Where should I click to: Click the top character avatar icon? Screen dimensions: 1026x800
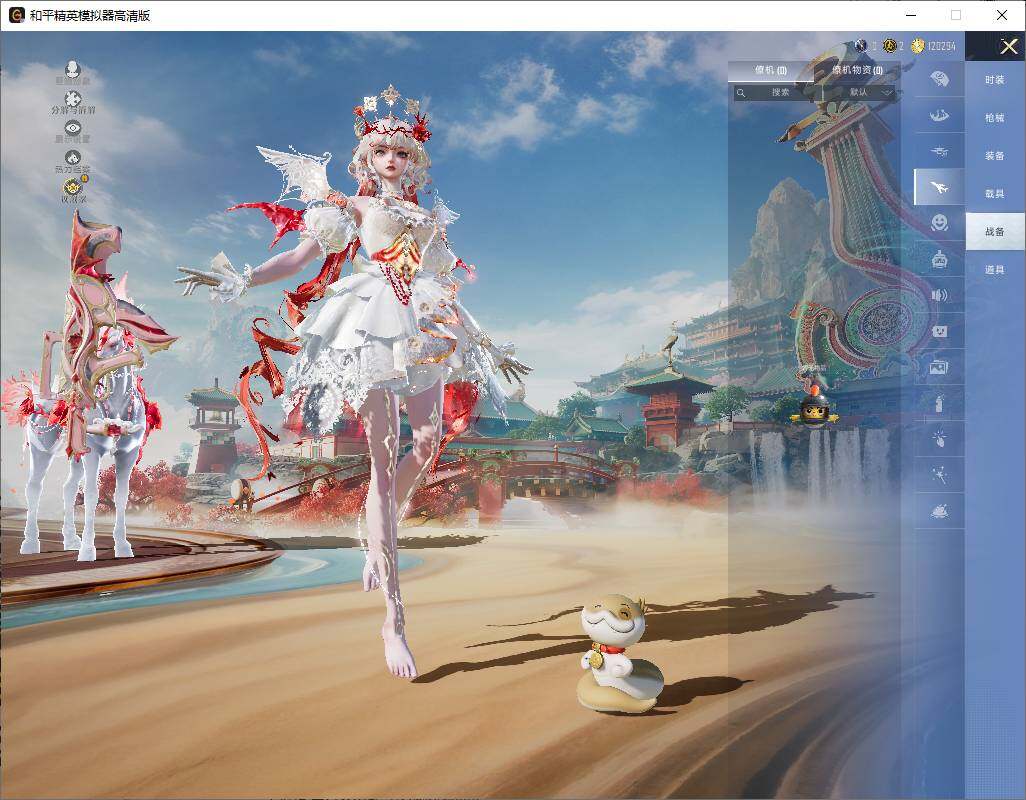click(x=73, y=71)
